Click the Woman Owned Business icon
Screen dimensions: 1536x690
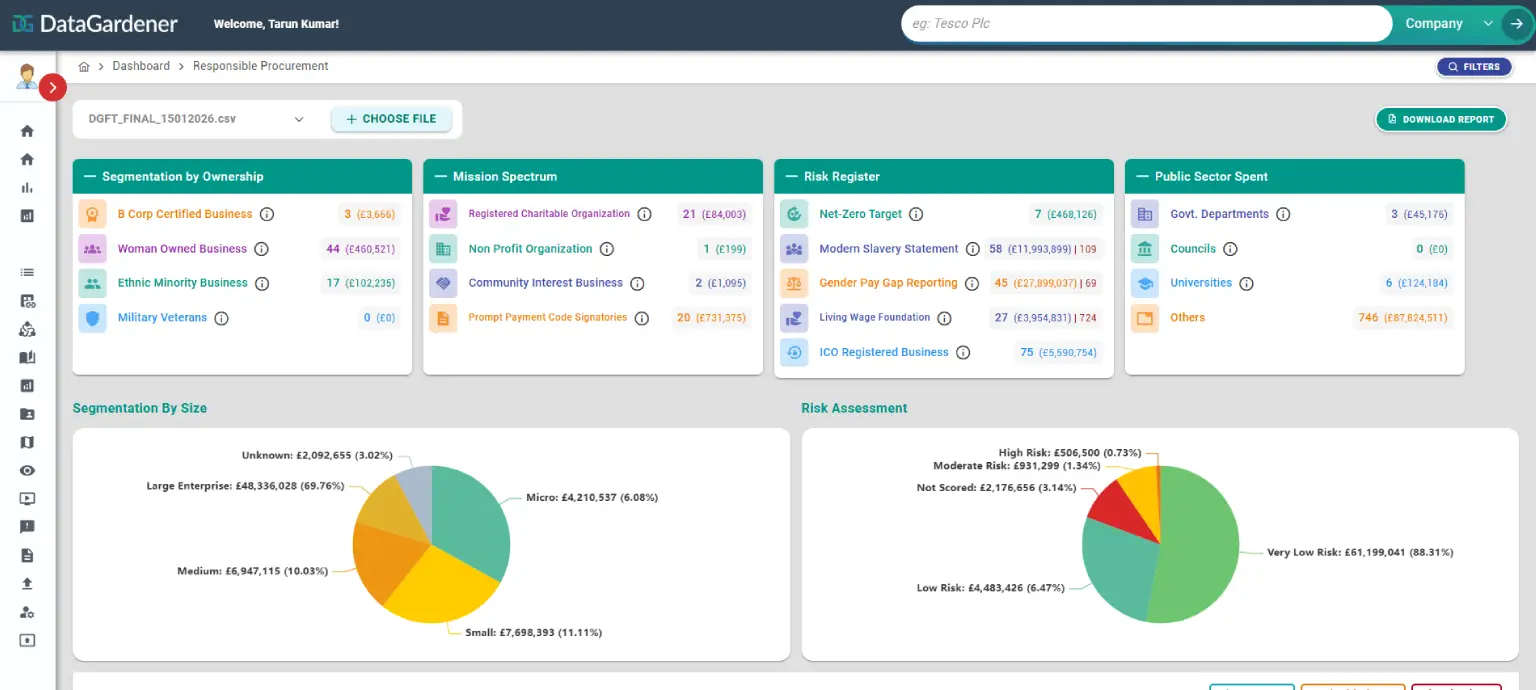tap(92, 248)
